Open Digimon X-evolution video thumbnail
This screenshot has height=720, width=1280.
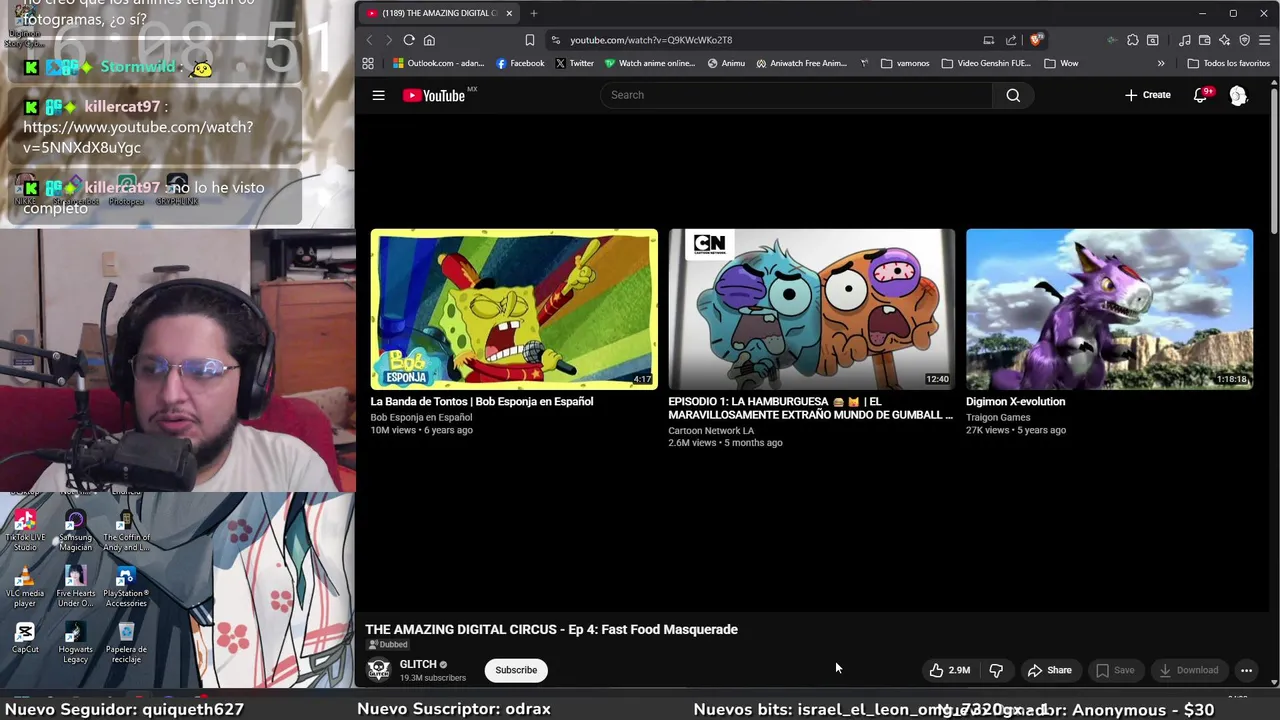(1109, 309)
